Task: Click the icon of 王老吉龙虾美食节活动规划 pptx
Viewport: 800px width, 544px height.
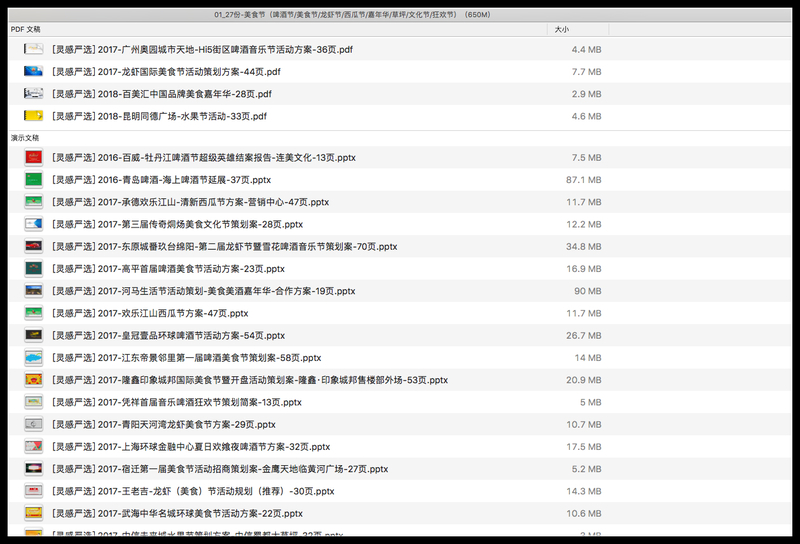Action: click(34, 491)
